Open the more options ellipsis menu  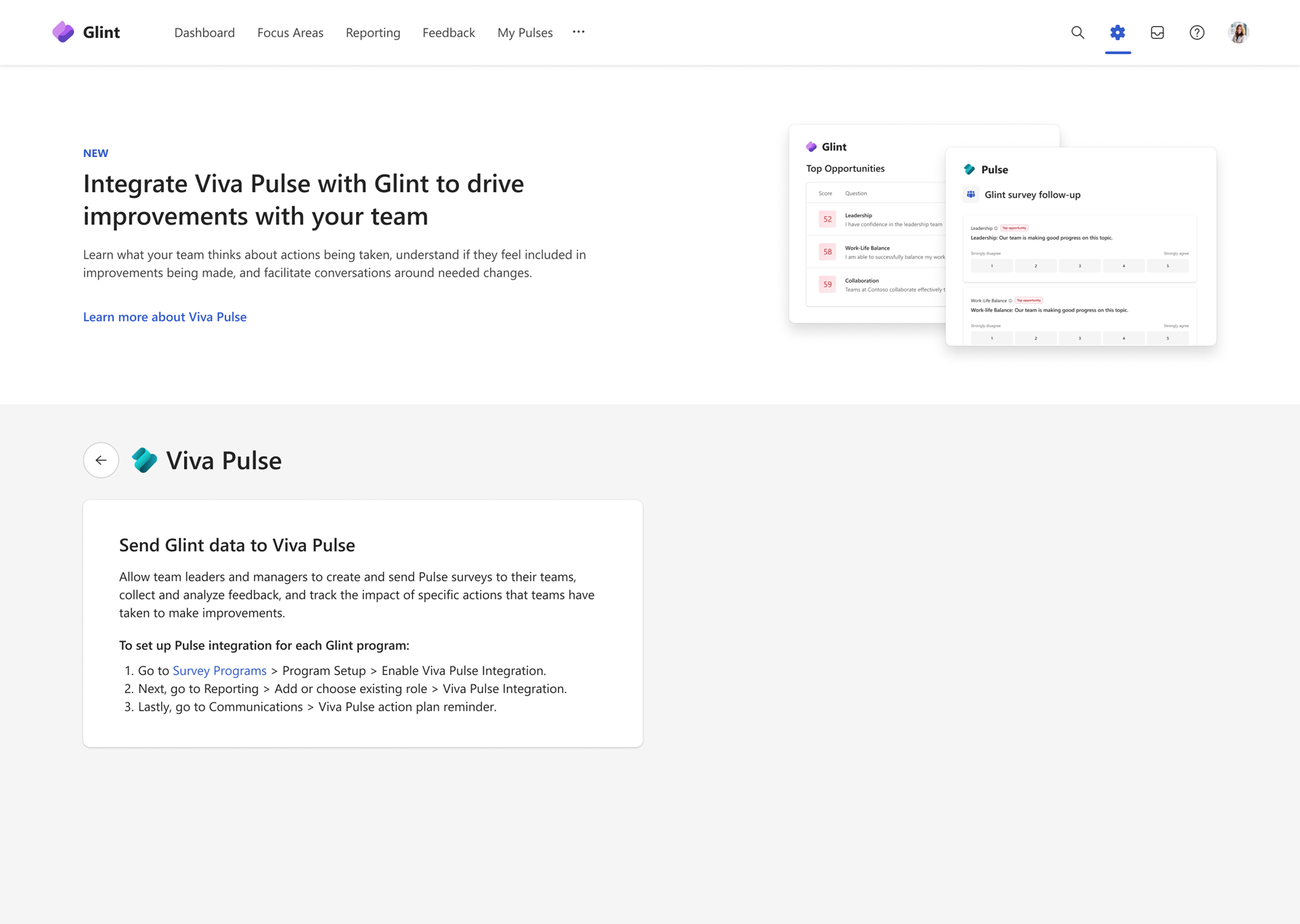tap(578, 32)
